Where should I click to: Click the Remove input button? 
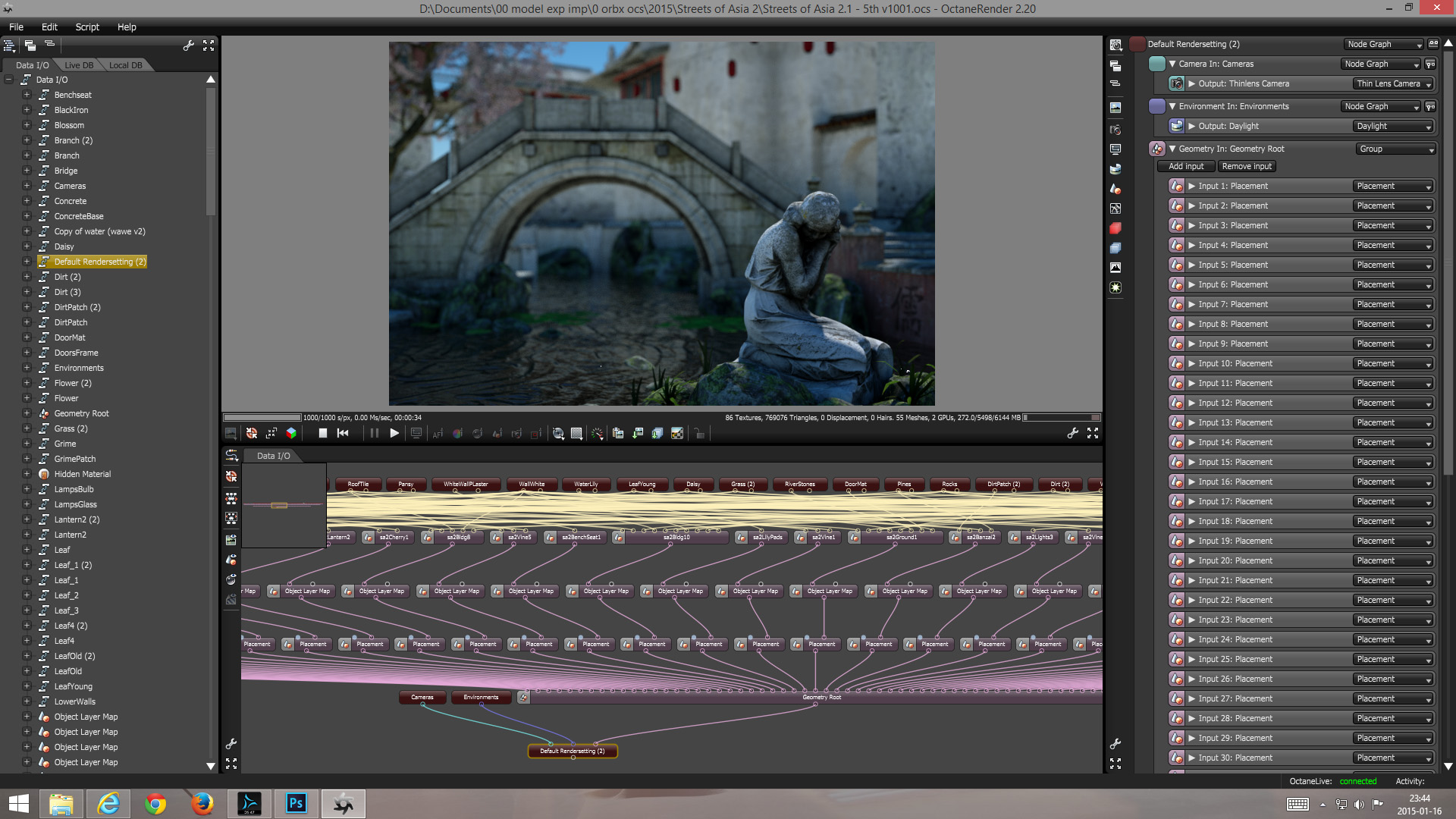click(x=1247, y=167)
